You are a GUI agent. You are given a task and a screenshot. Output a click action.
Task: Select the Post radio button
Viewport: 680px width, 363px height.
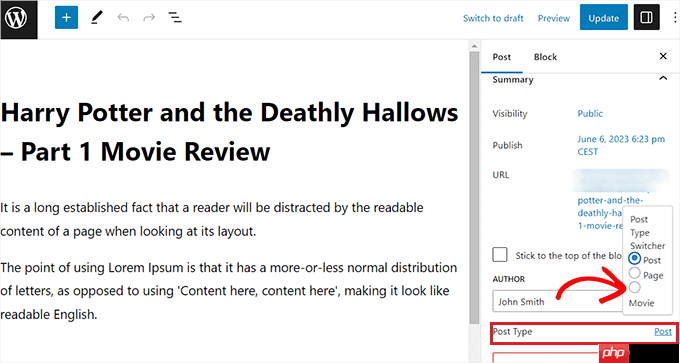pyautogui.click(x=634, y=259)
